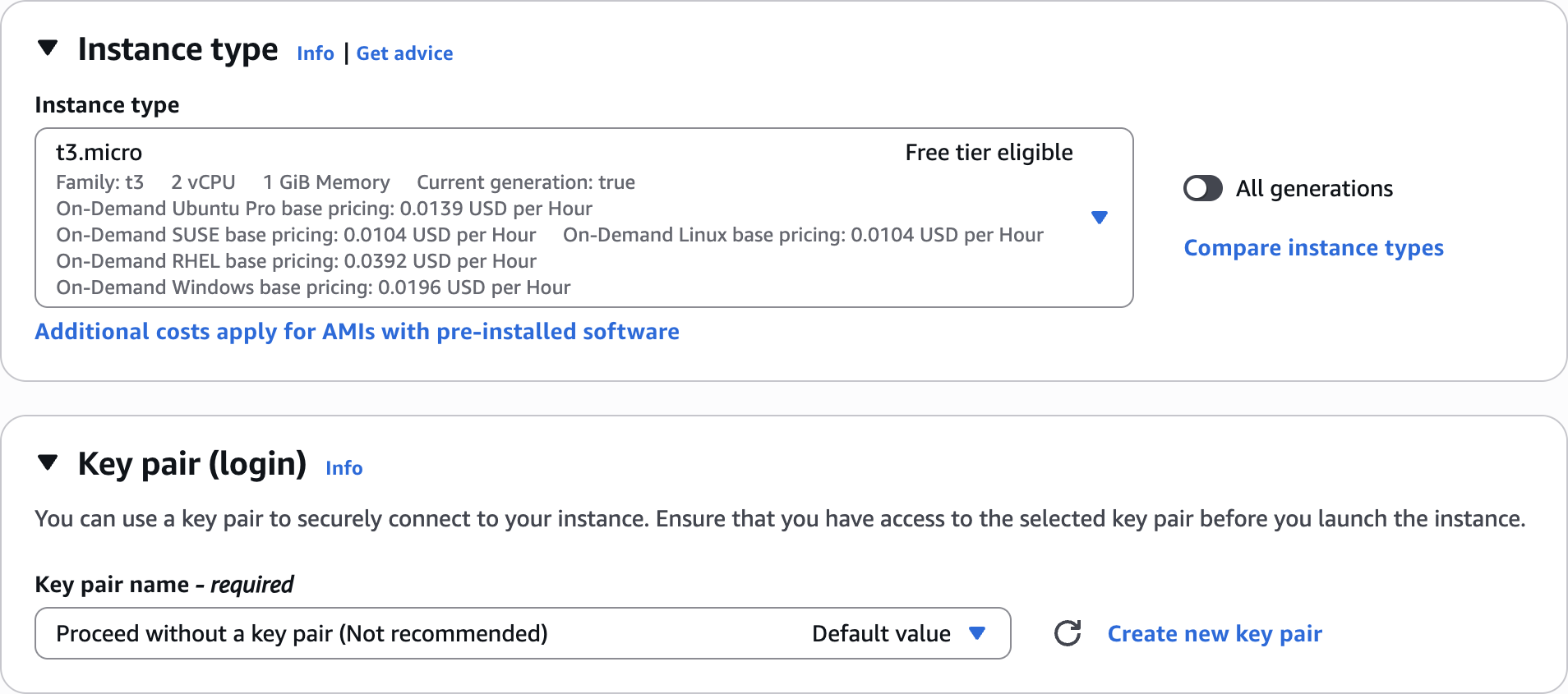The height and width of the screenshot is (694, 1568).
Task: Click Create new key pair link
Action: point(1215,634)
